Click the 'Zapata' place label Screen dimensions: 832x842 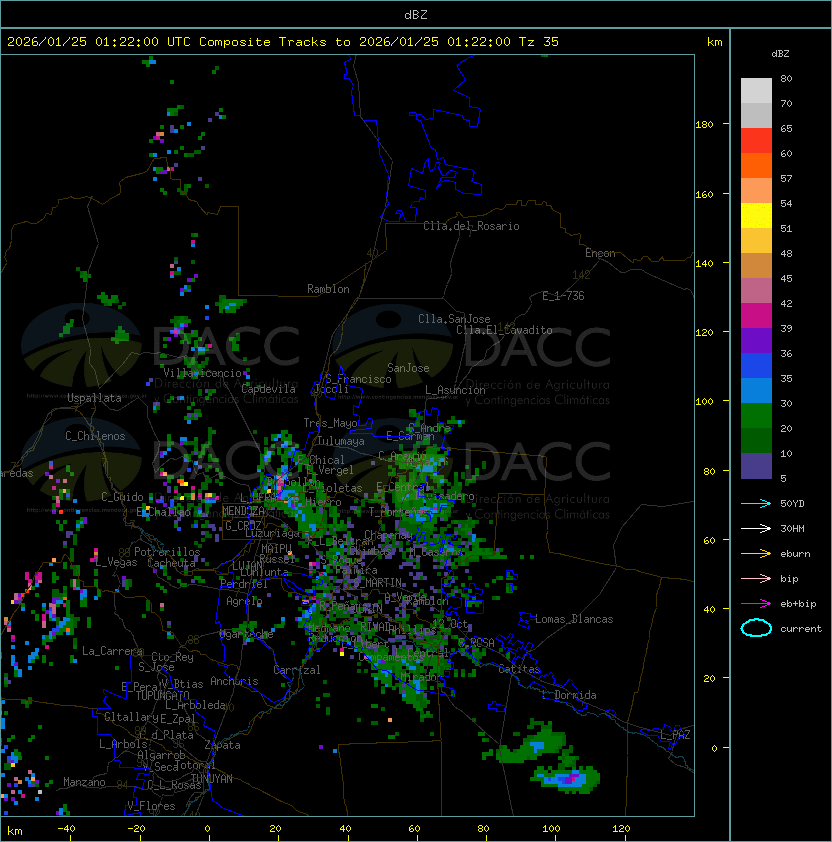[x=222, y=745]
